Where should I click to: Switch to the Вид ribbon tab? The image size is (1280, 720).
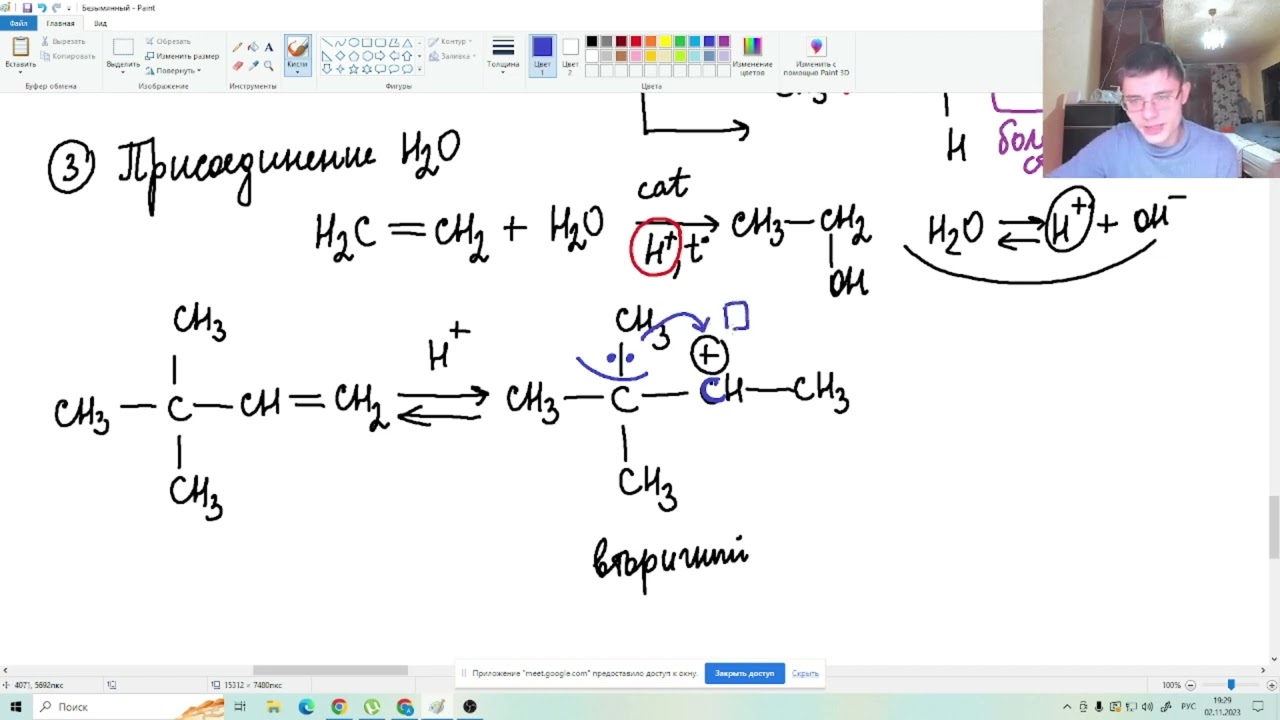click(100, 23)
